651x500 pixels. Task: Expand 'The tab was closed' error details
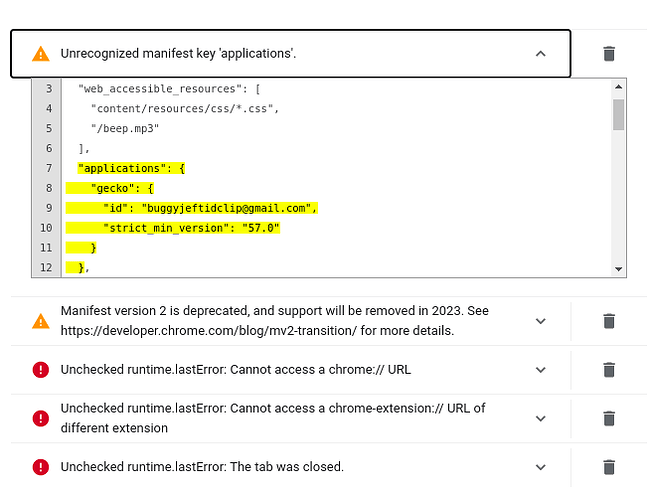click(x=541, y=467)
